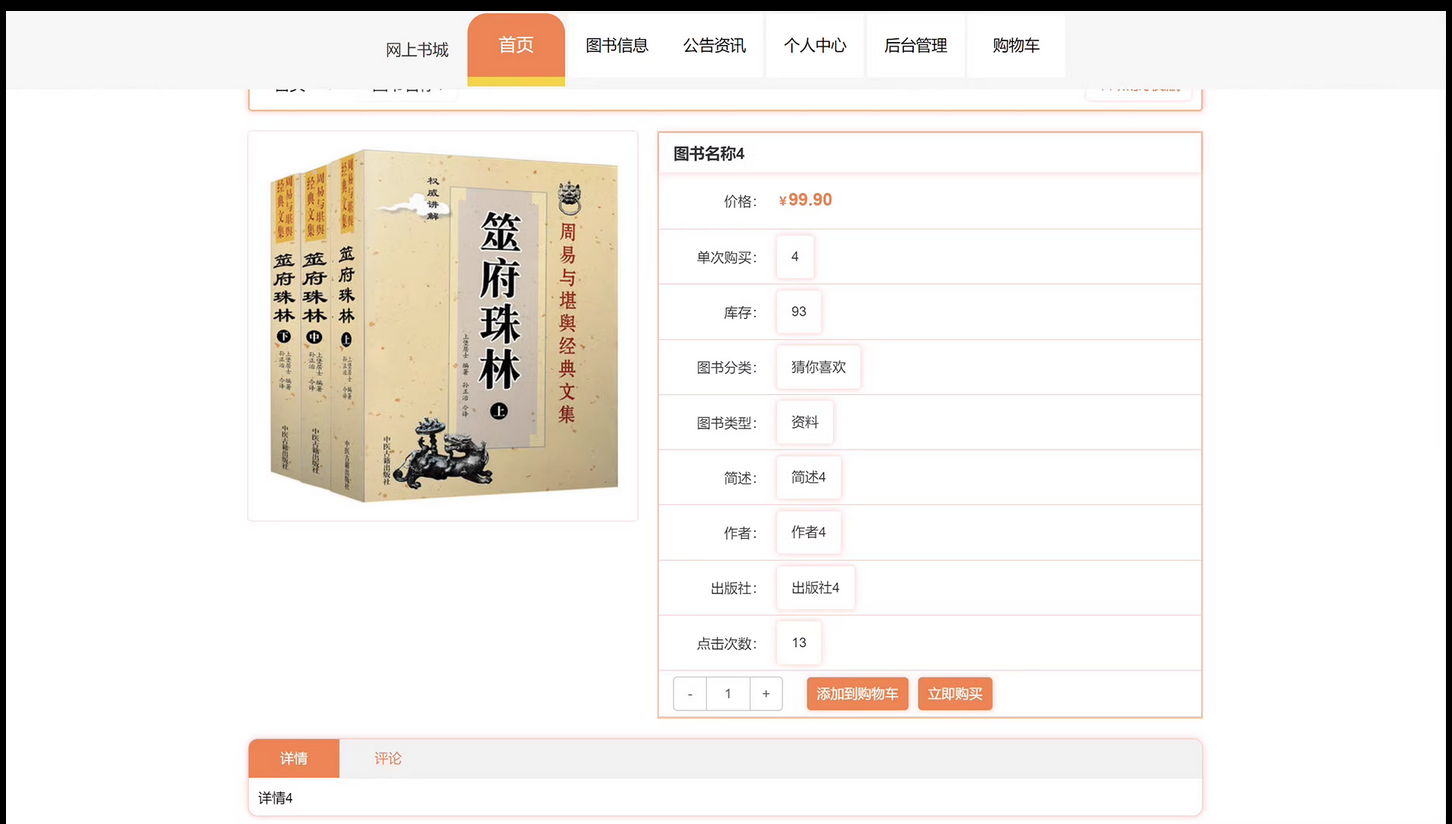Click the 详情4 description text

tap(276, 798)
